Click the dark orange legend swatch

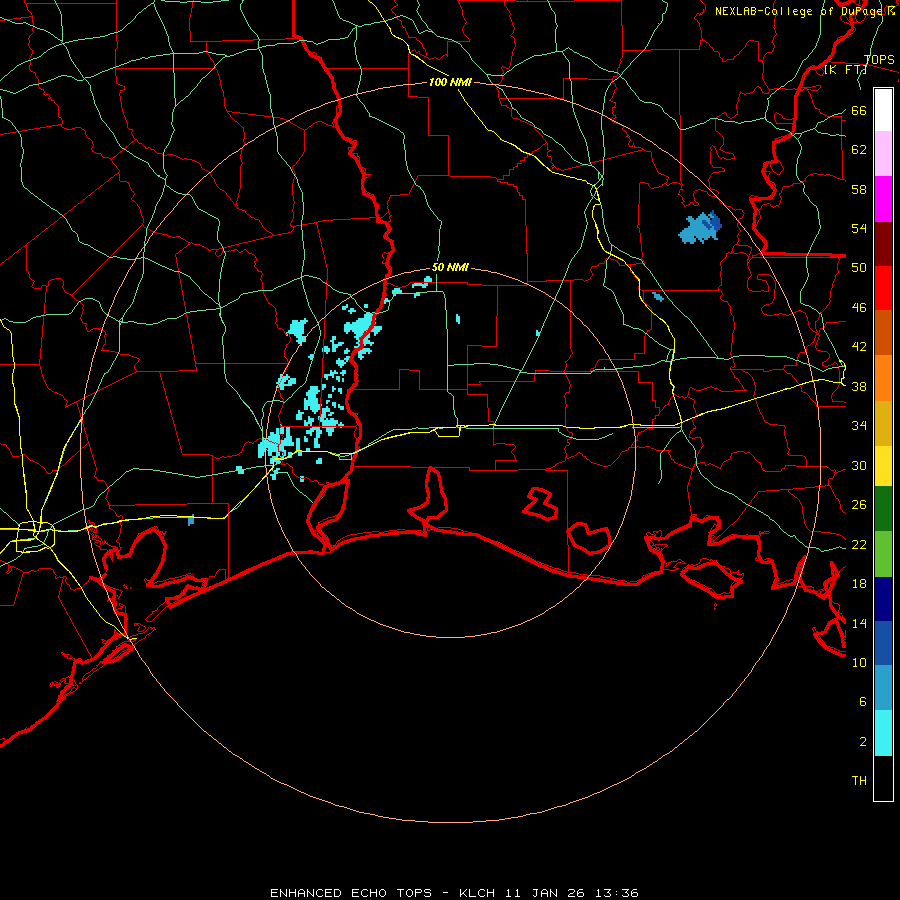coord(883,332)
